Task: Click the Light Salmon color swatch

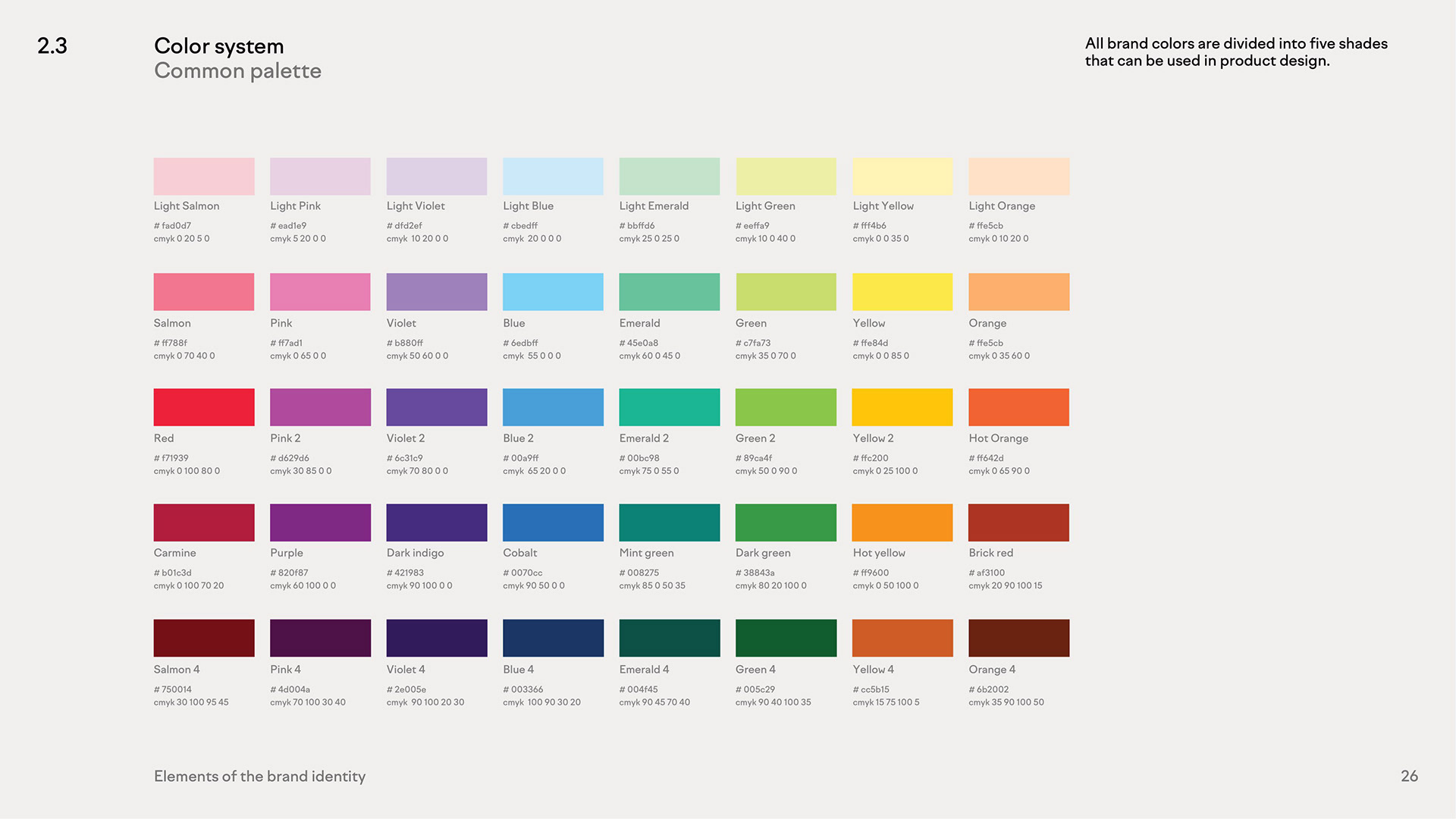Action: (x=203, y=176)
